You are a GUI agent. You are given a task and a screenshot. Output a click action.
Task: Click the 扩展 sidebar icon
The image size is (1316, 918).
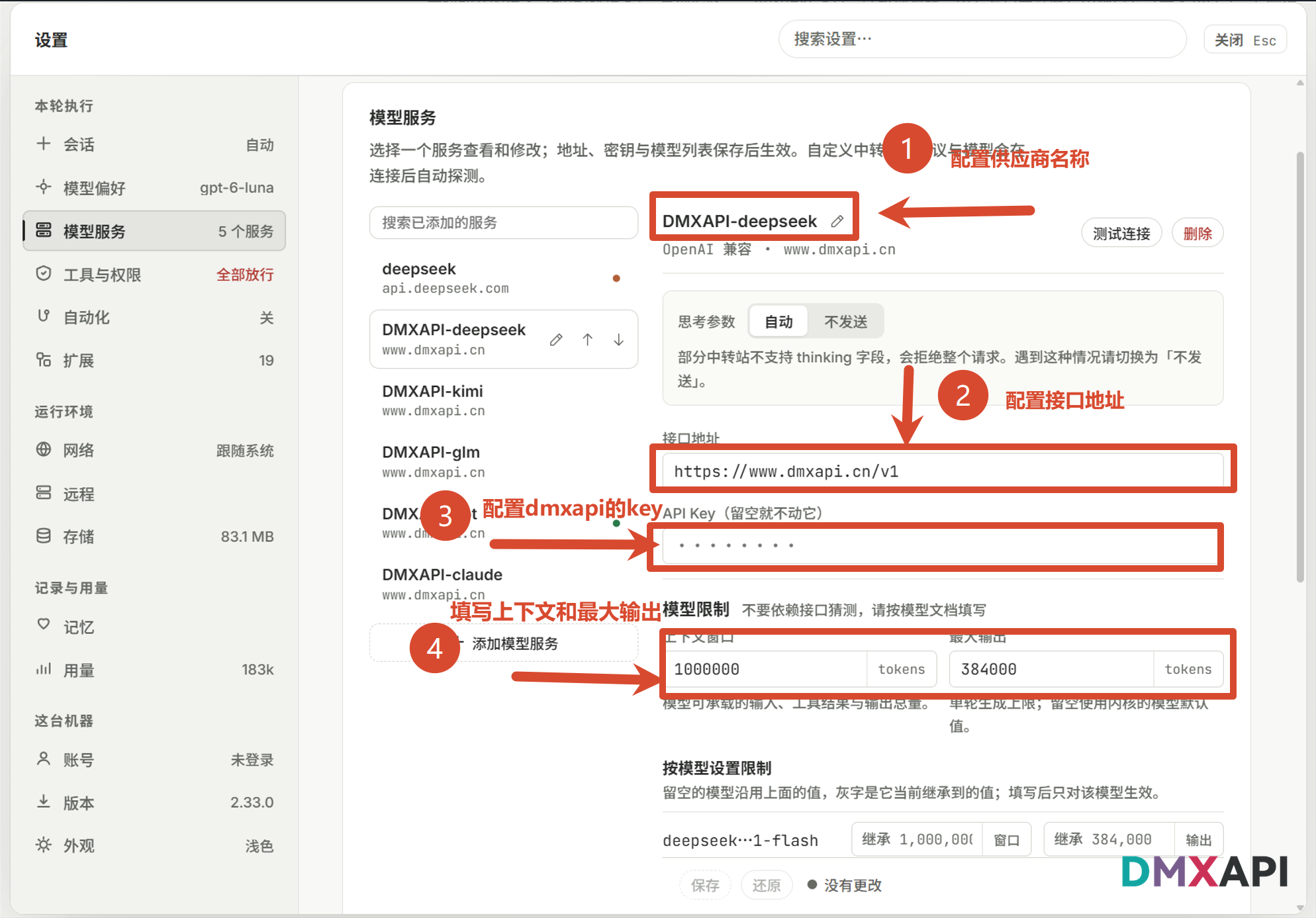[x=44, y=360]
